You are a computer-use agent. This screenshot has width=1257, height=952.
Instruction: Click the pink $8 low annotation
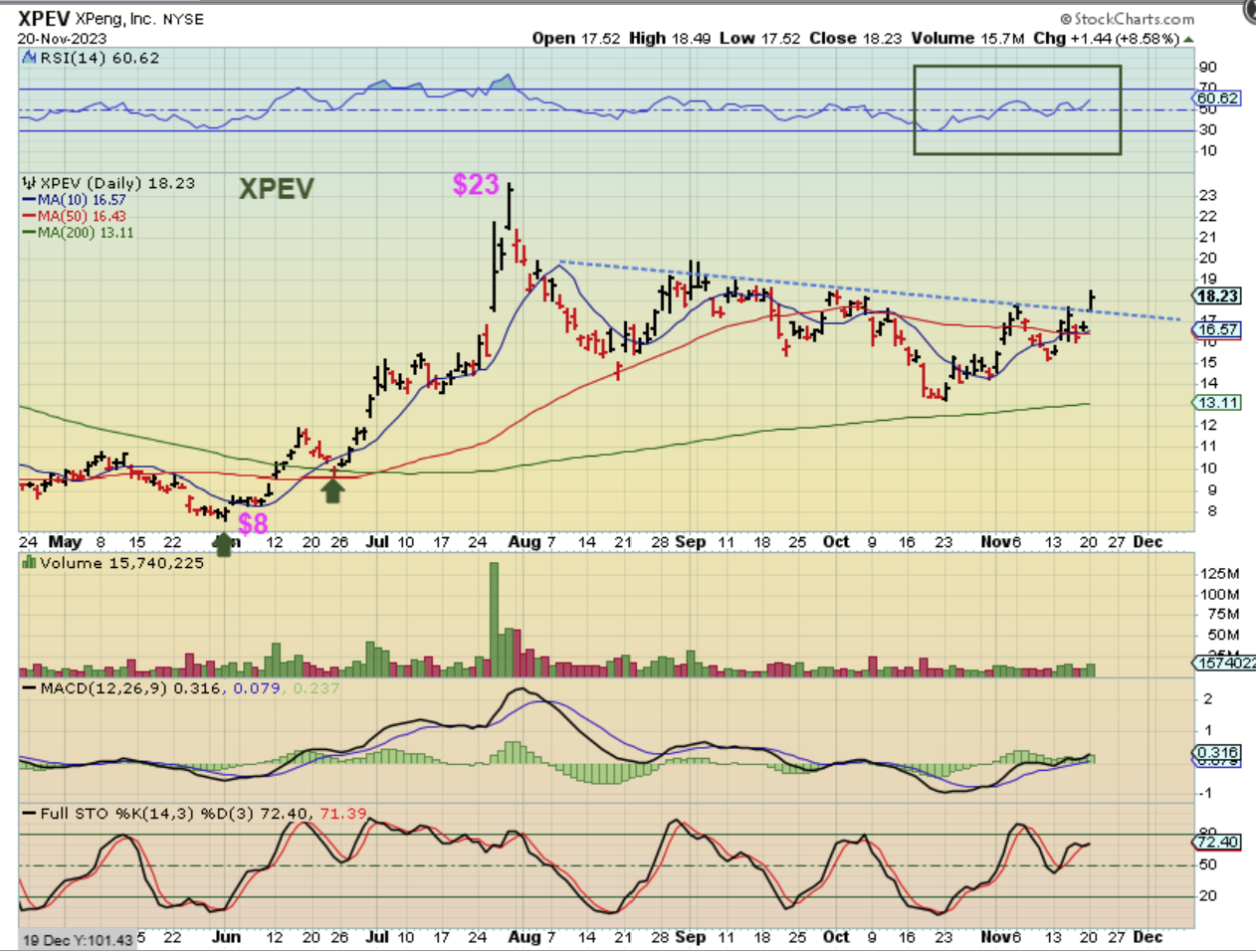coord(253,523)
